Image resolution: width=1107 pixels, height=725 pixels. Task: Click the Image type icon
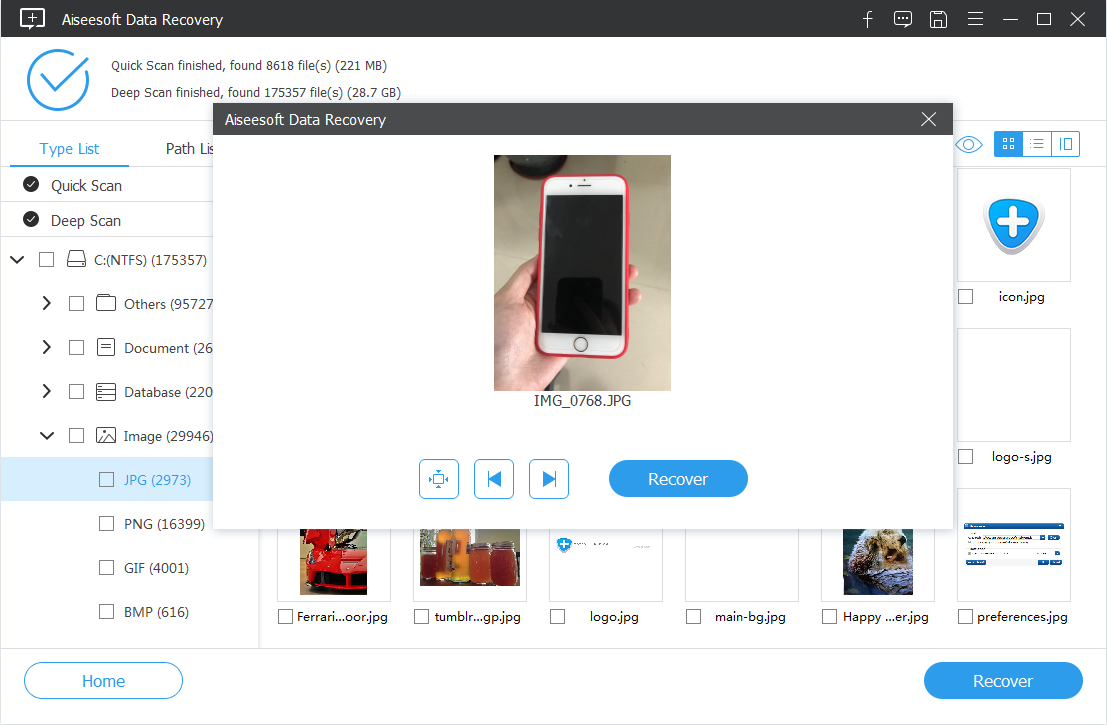[x=106, y=436]
